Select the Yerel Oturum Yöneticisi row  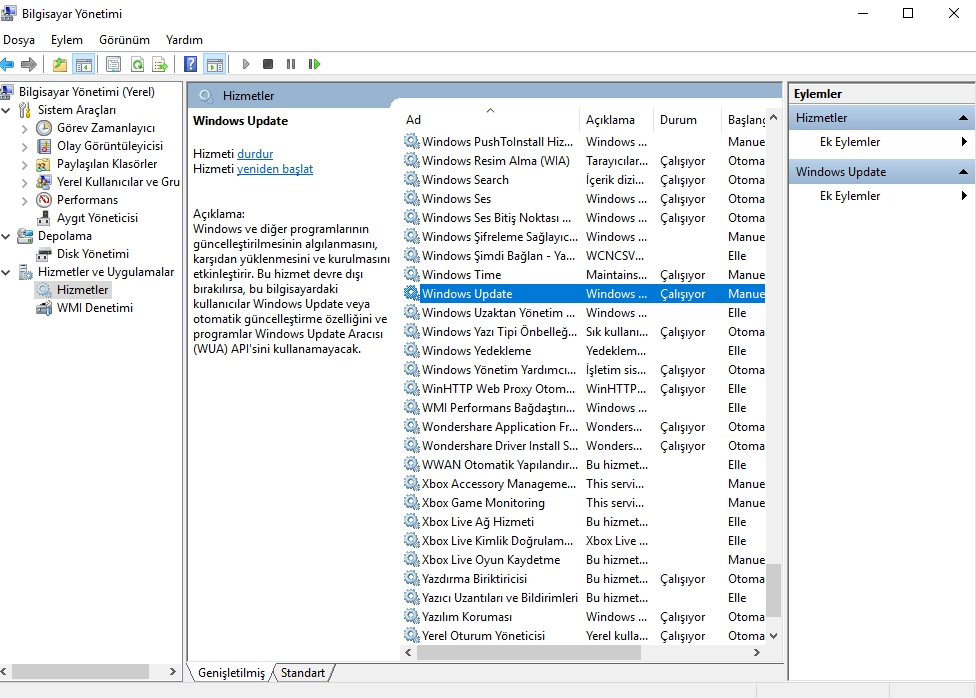point(584,636)
